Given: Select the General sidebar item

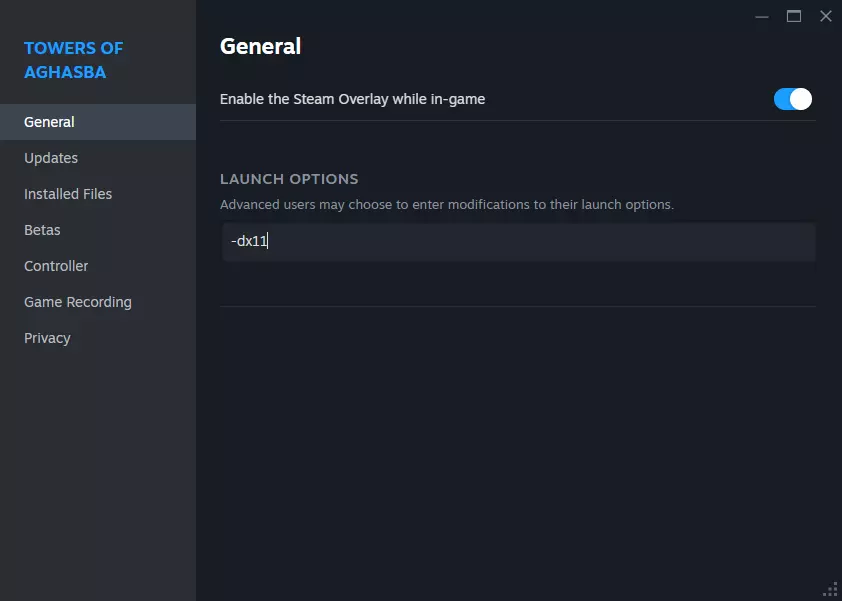Looking at the screenshot, I should point(49,122).
